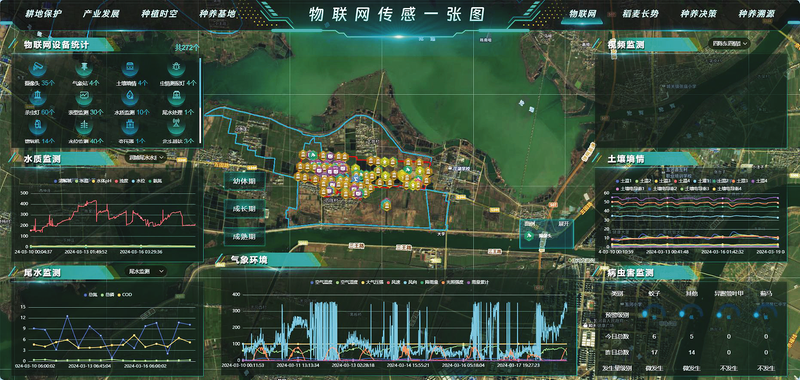Open the 耕地保护 menu tab

[x=43, y=14]
